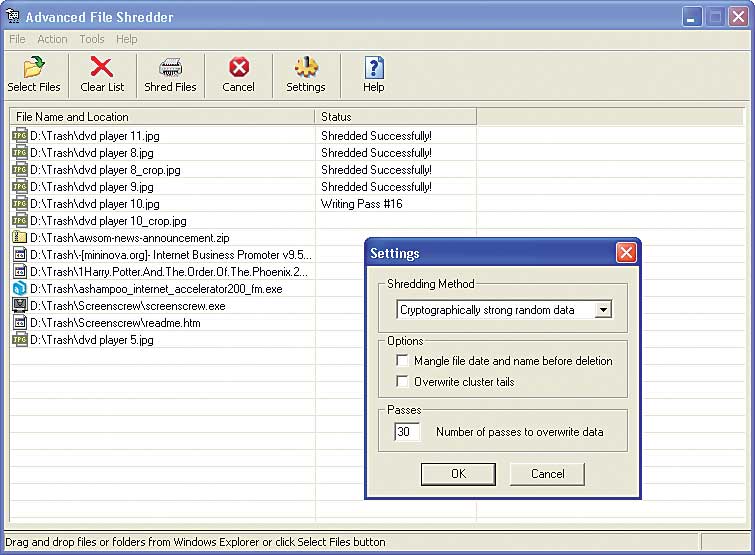The width and height of the screenshot is (755, 555).
Task: Minimize the Advanced File Shredder window
Action: click(692, 17)
